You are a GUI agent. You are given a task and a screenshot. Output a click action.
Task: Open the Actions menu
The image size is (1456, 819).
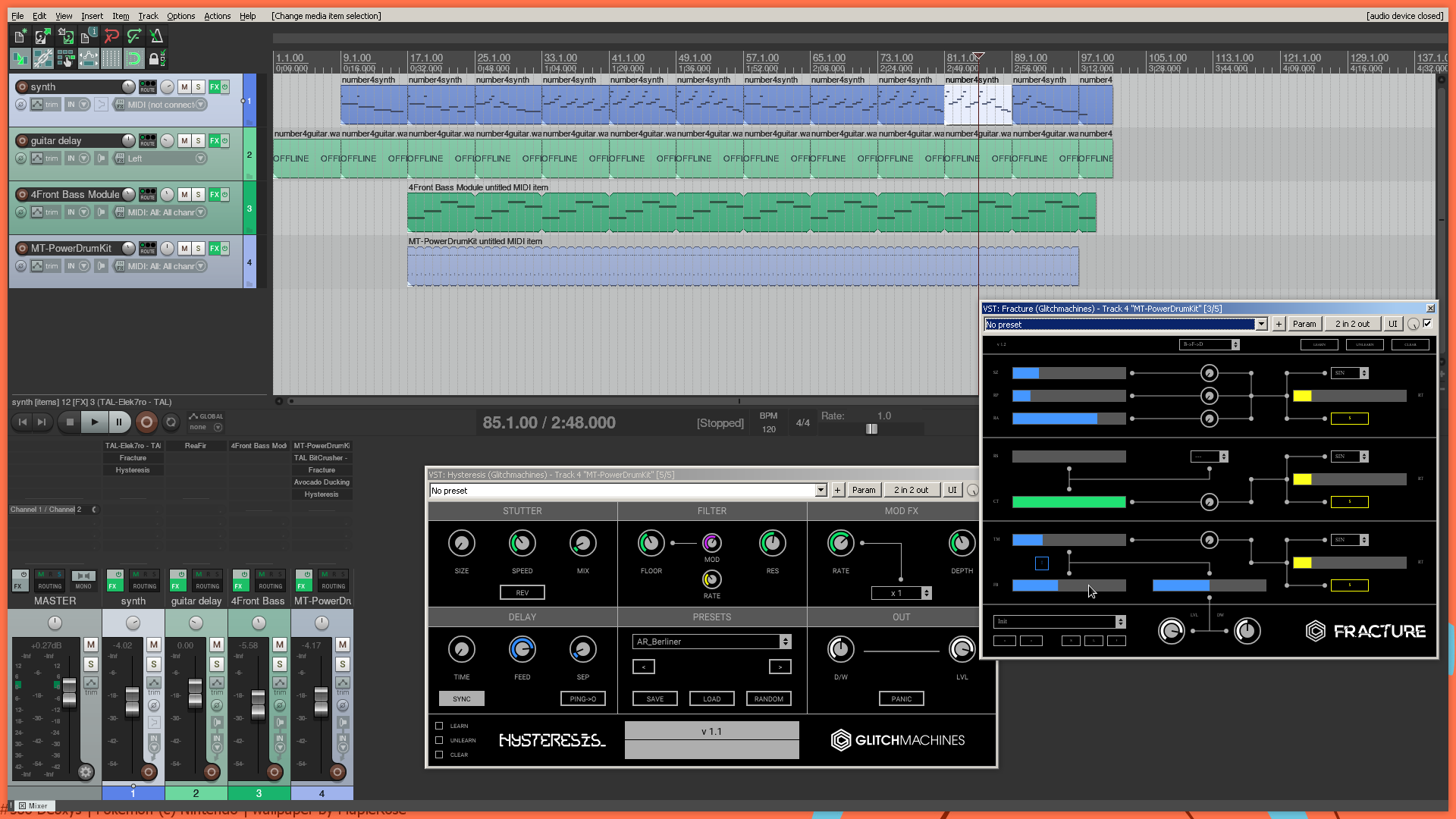tap(217, 16)
